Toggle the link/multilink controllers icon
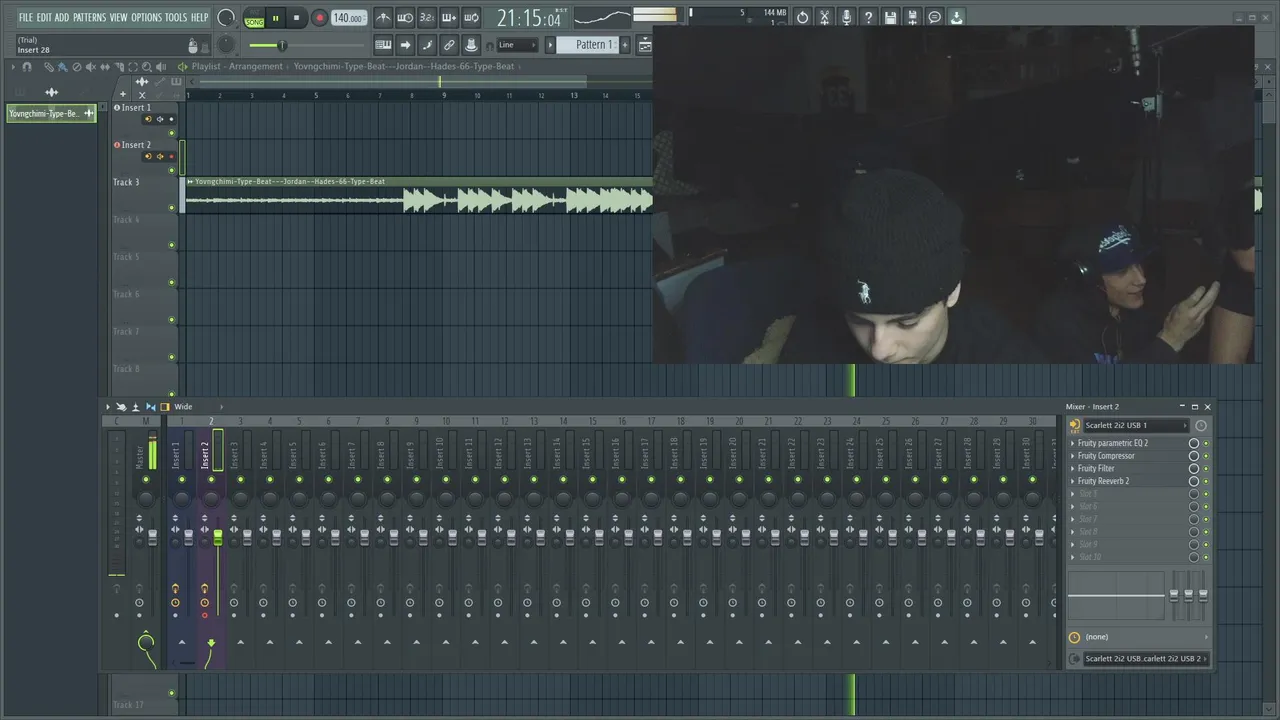The width and height of the screenshot is (1280, 720). 449,45
